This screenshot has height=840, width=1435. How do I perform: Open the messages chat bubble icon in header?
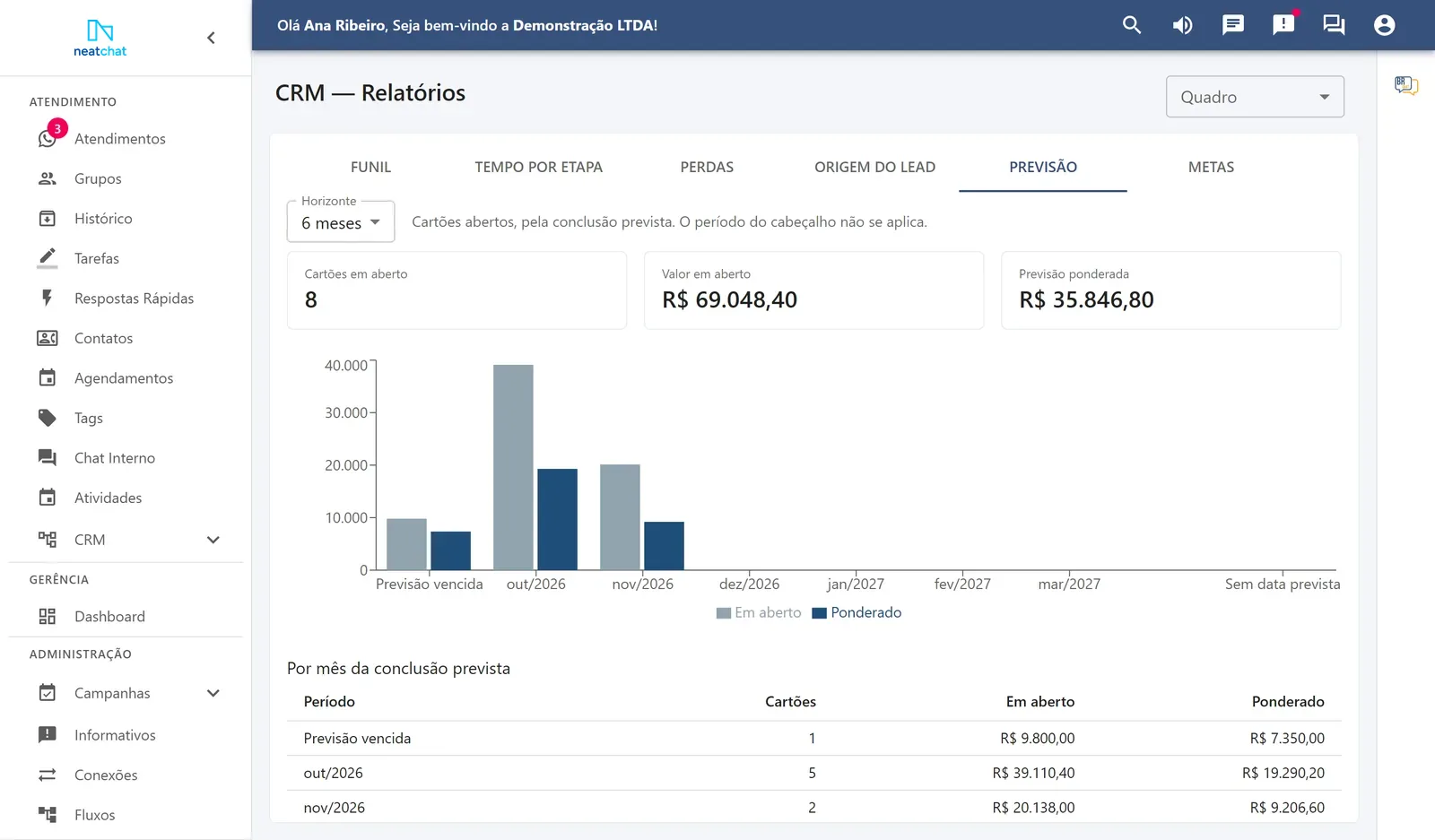point(1233,25)
